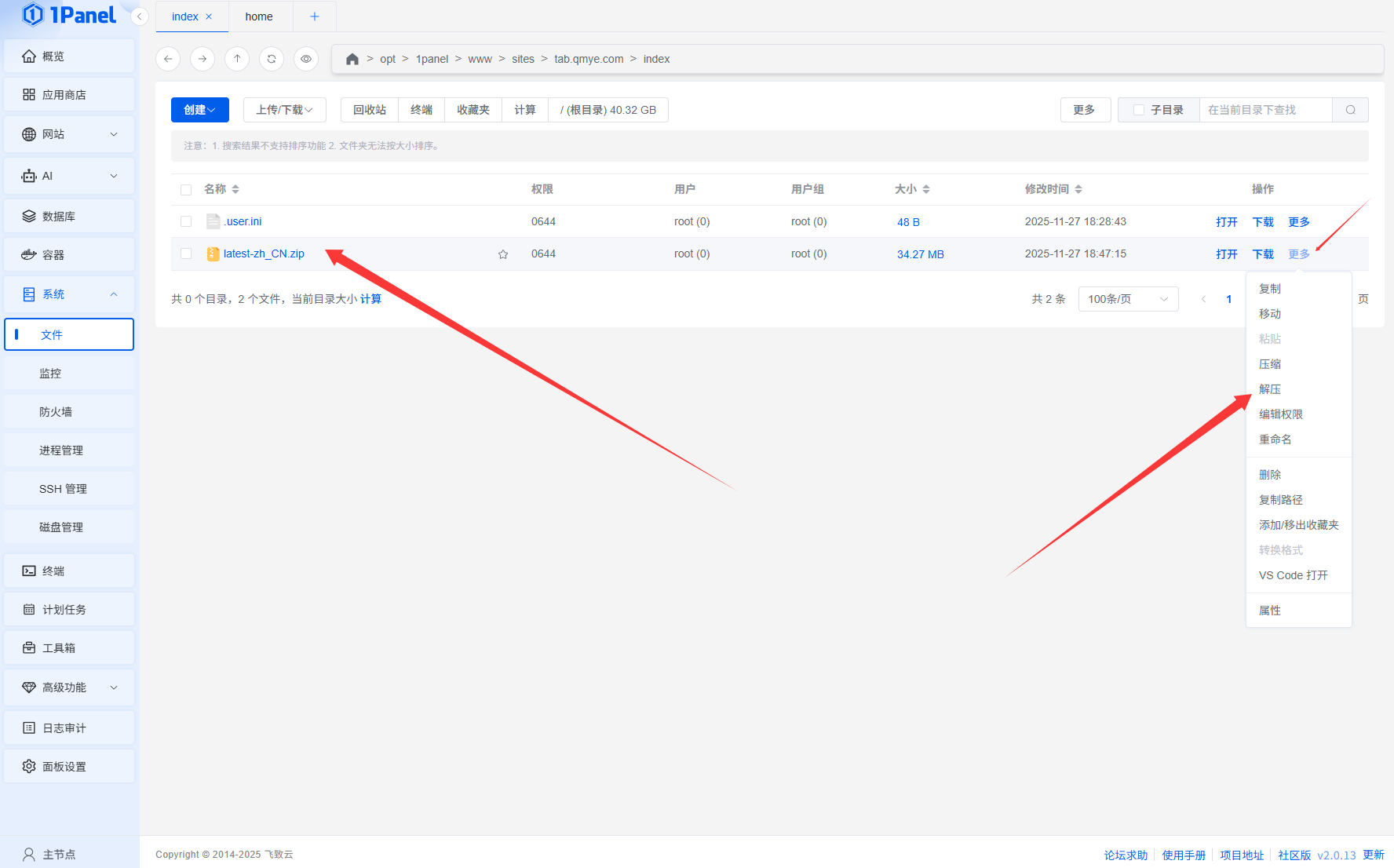Expand the 网站 sidebar menu

click(69, 134)
